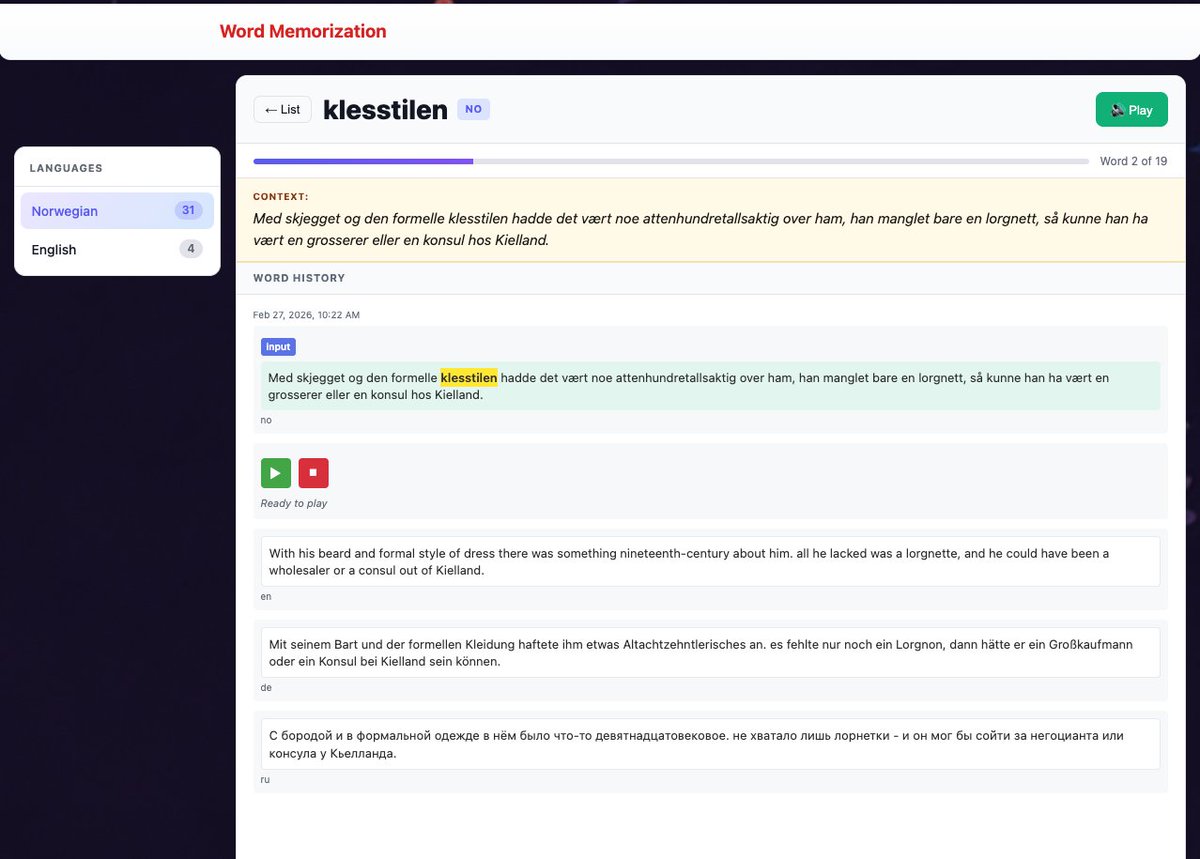This screenshot has height=859, width=1200.
Task: Click the italic context sentence
Action: tap(700, 229)
